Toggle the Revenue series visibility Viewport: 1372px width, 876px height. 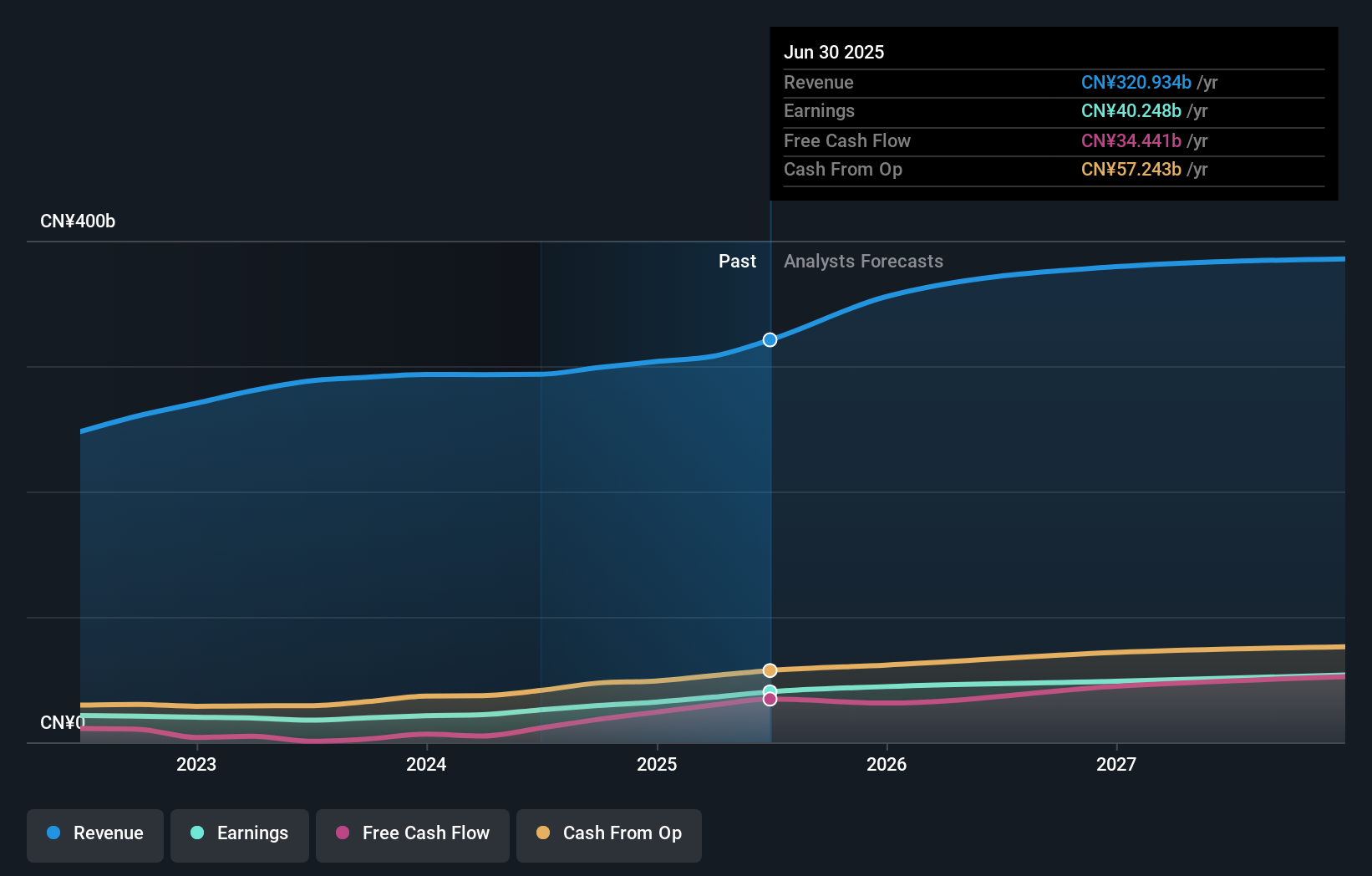point(94,833)
